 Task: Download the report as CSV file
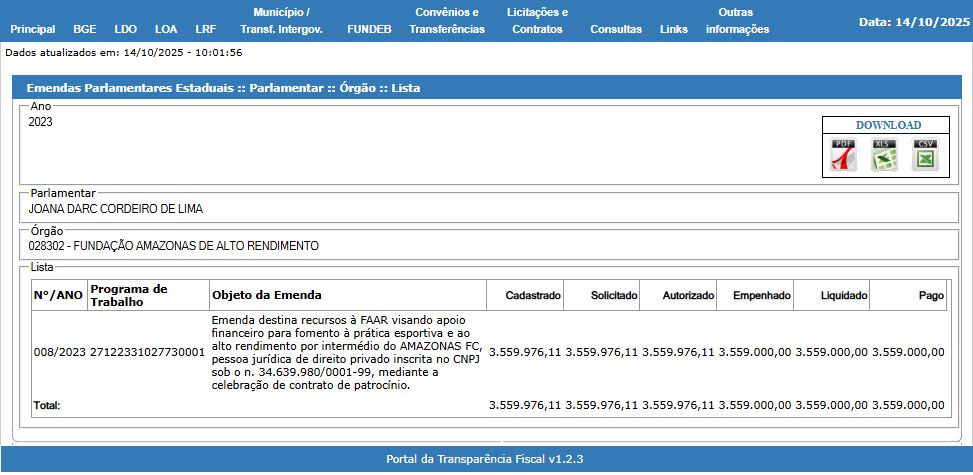[x=925, y=156]
